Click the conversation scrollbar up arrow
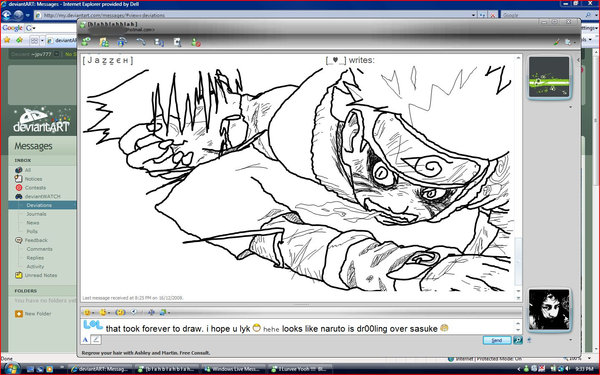 tap(518, 58)
